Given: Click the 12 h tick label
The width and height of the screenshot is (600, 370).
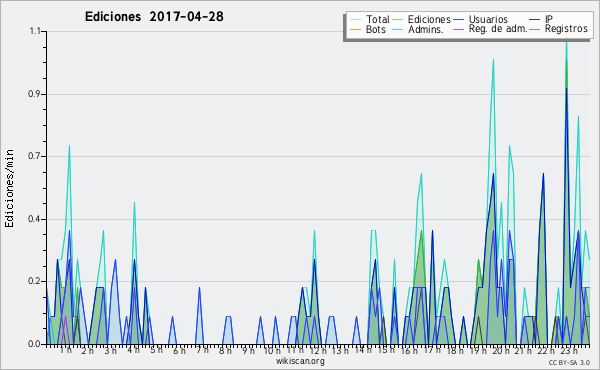Looking at the screenshot, I should click(x=318, y=351).
